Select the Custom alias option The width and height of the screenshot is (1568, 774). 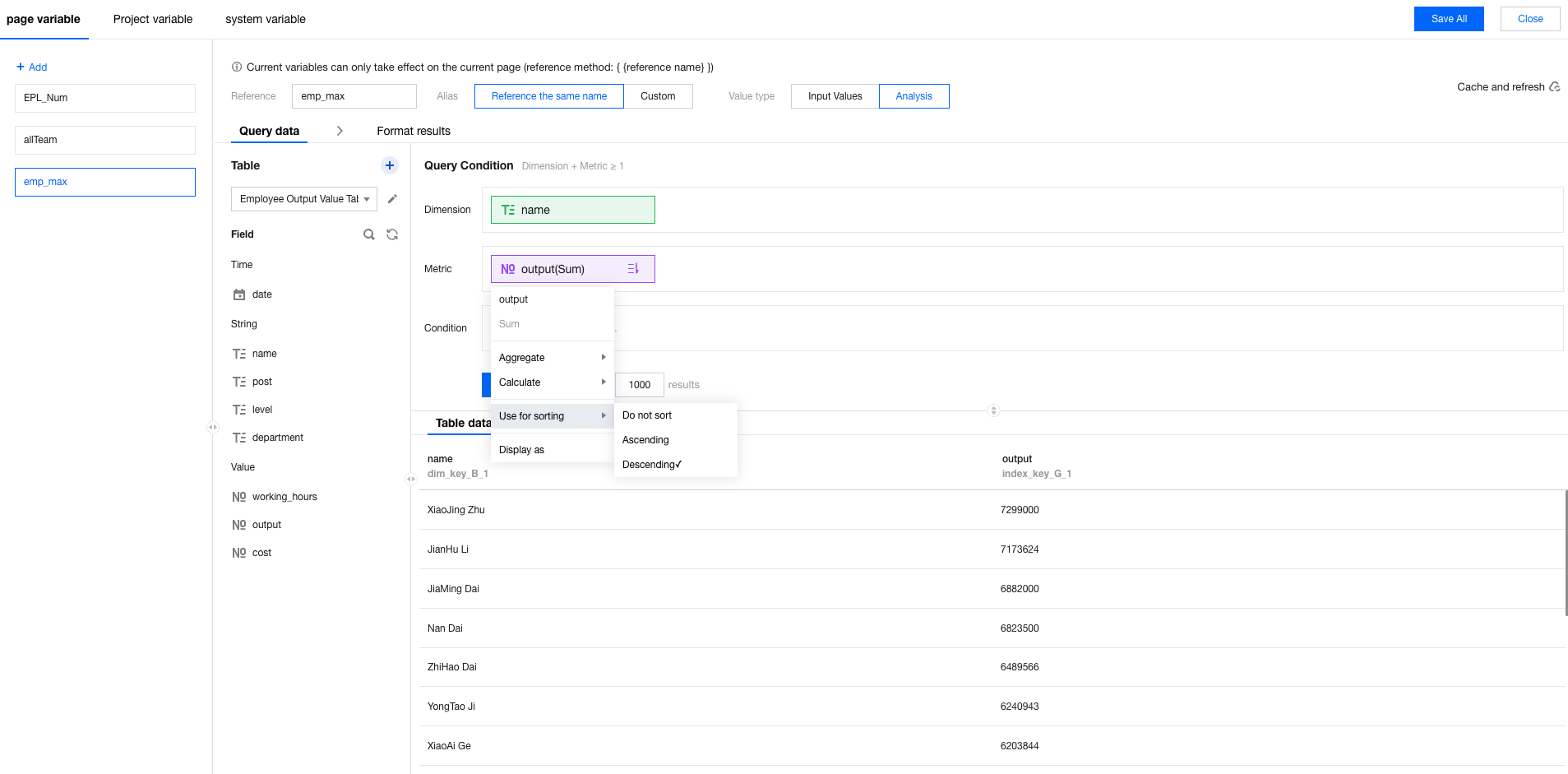[x=658, y=96]
